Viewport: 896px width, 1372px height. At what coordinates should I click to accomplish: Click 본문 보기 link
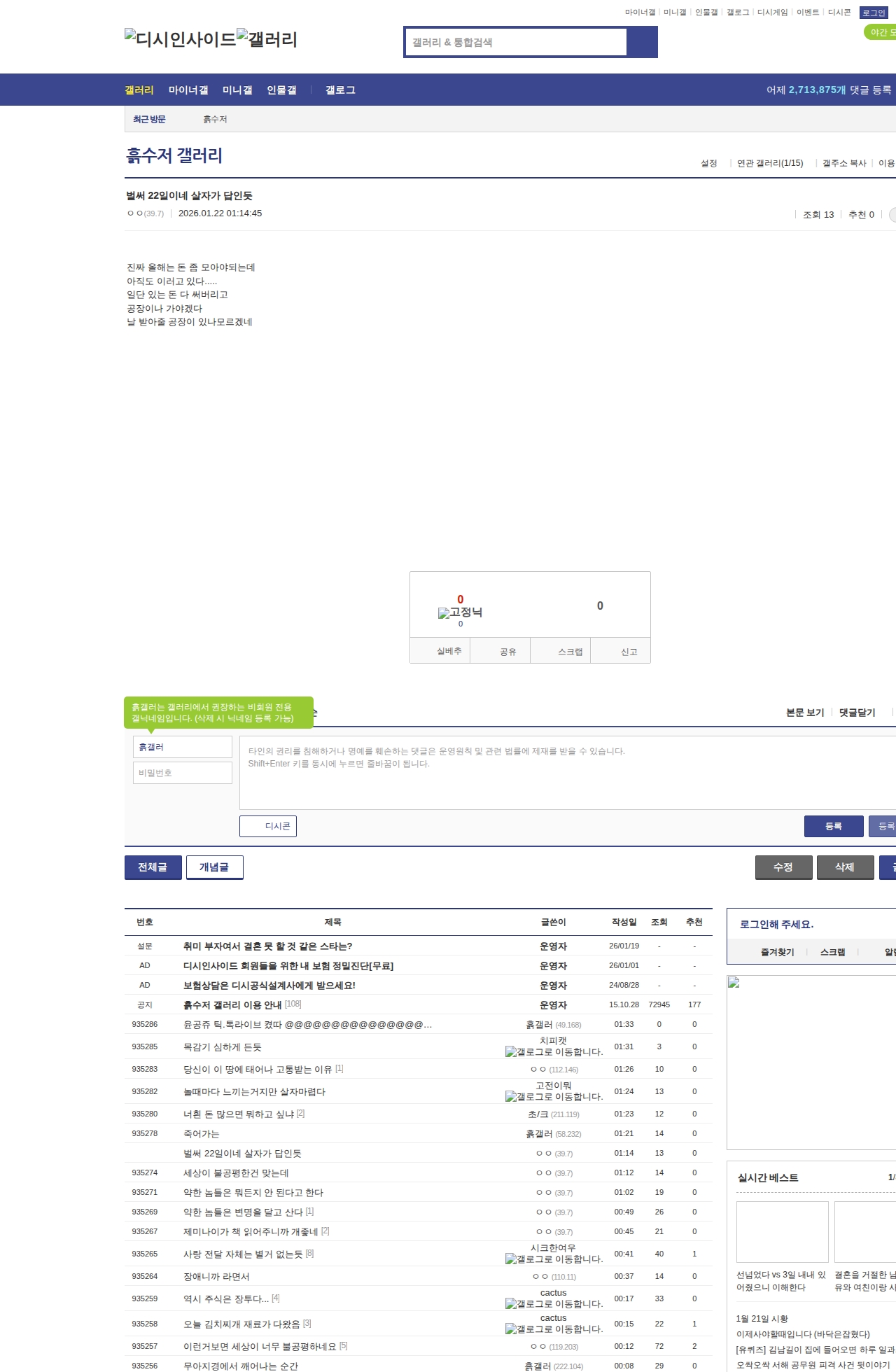805,713
